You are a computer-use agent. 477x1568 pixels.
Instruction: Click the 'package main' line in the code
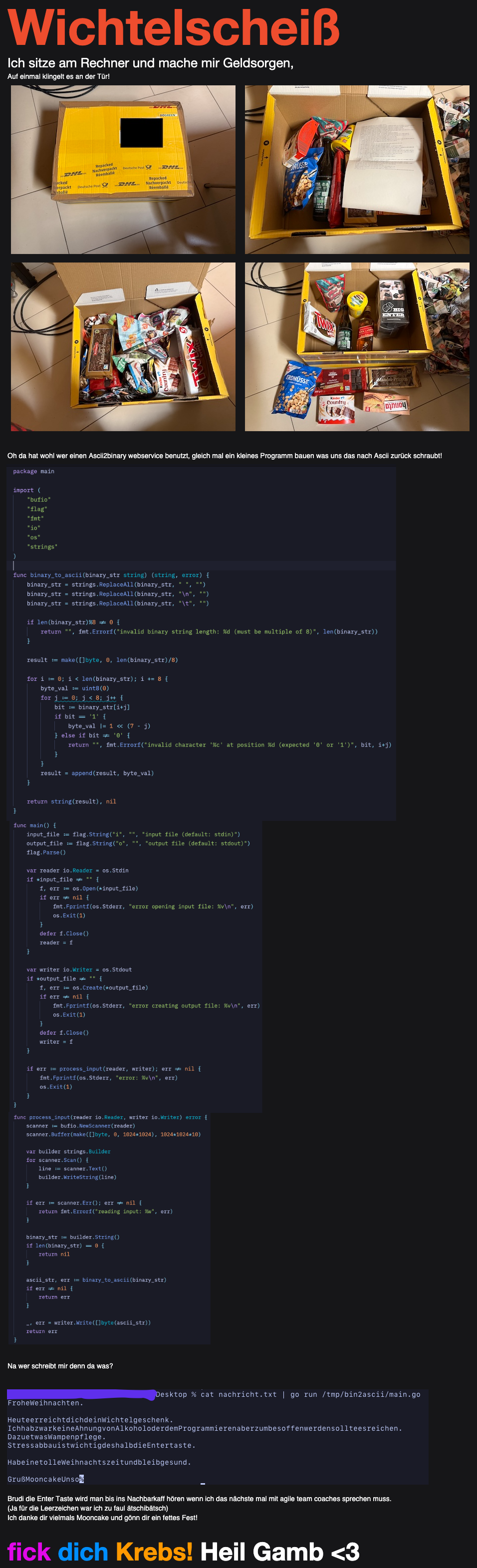click(x=33, y=471)
